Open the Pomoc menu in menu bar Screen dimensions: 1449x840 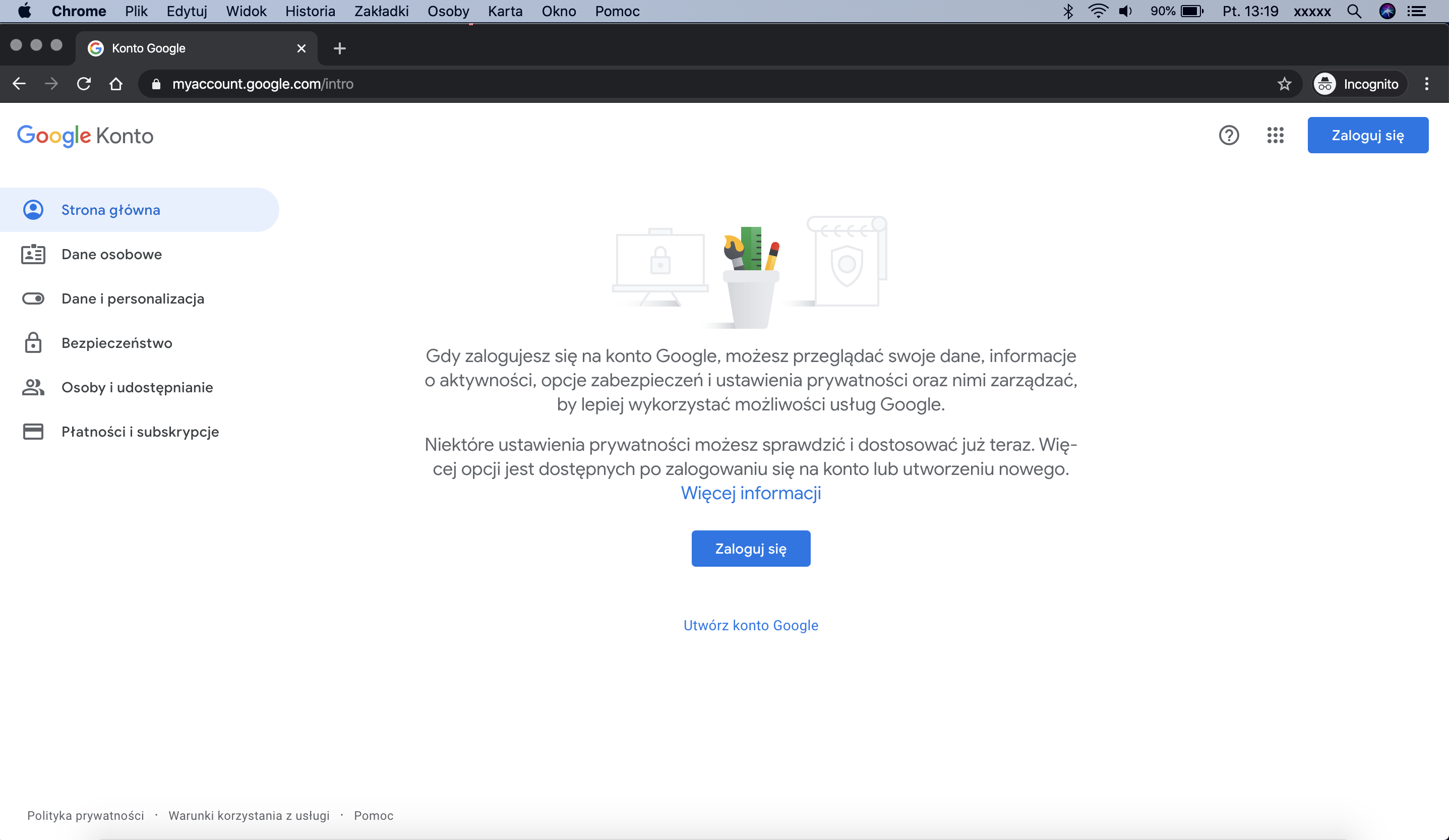tap(618, 11)
